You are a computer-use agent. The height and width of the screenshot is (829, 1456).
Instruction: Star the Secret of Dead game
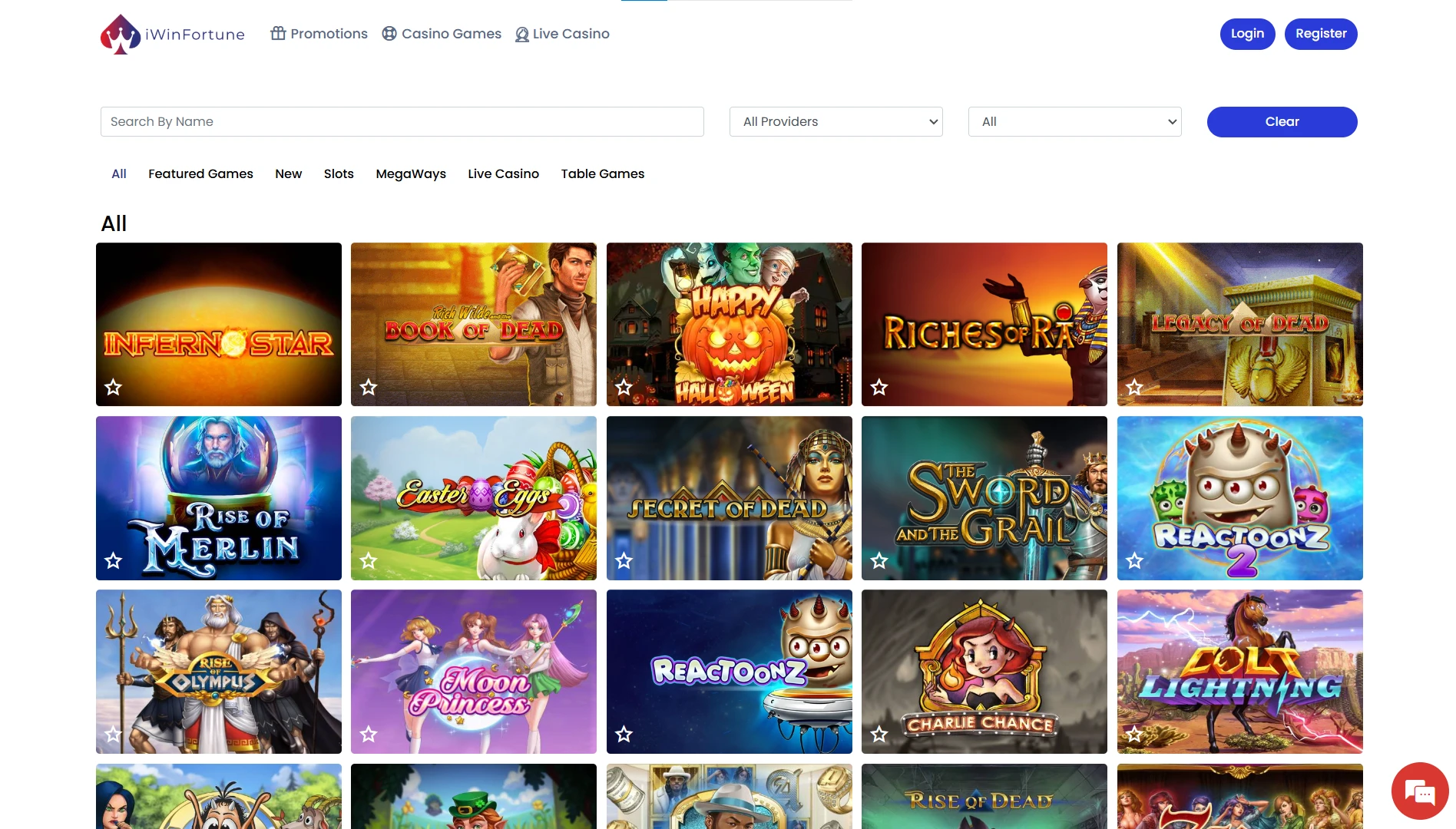tap(624, 561)
